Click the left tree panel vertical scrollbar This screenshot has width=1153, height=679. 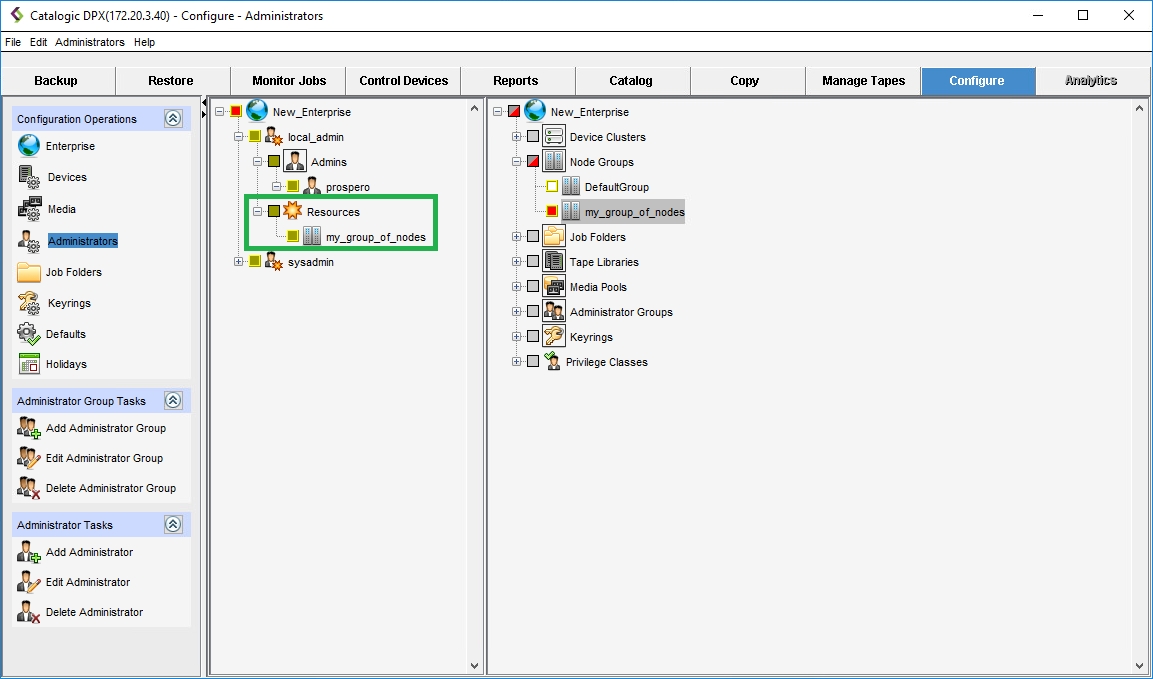[475, 385]
